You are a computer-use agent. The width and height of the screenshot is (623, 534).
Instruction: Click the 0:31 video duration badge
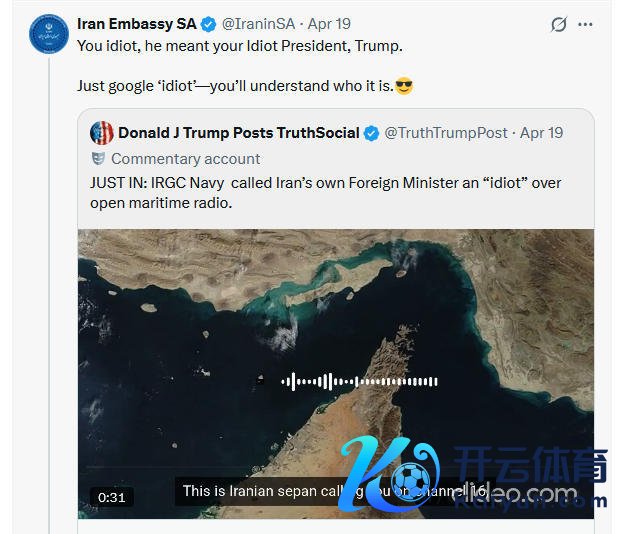(x=112, y=496)
